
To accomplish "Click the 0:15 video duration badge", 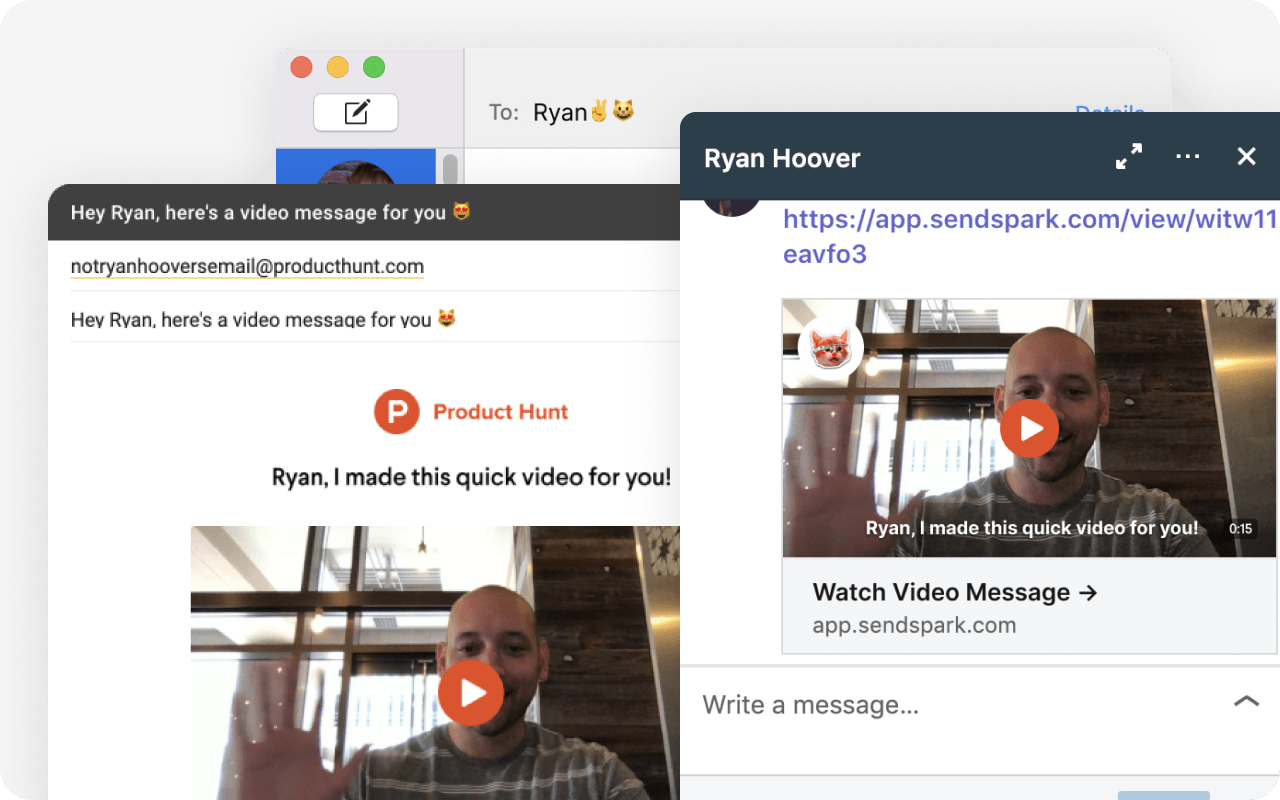I will (x=1240, y=528).
